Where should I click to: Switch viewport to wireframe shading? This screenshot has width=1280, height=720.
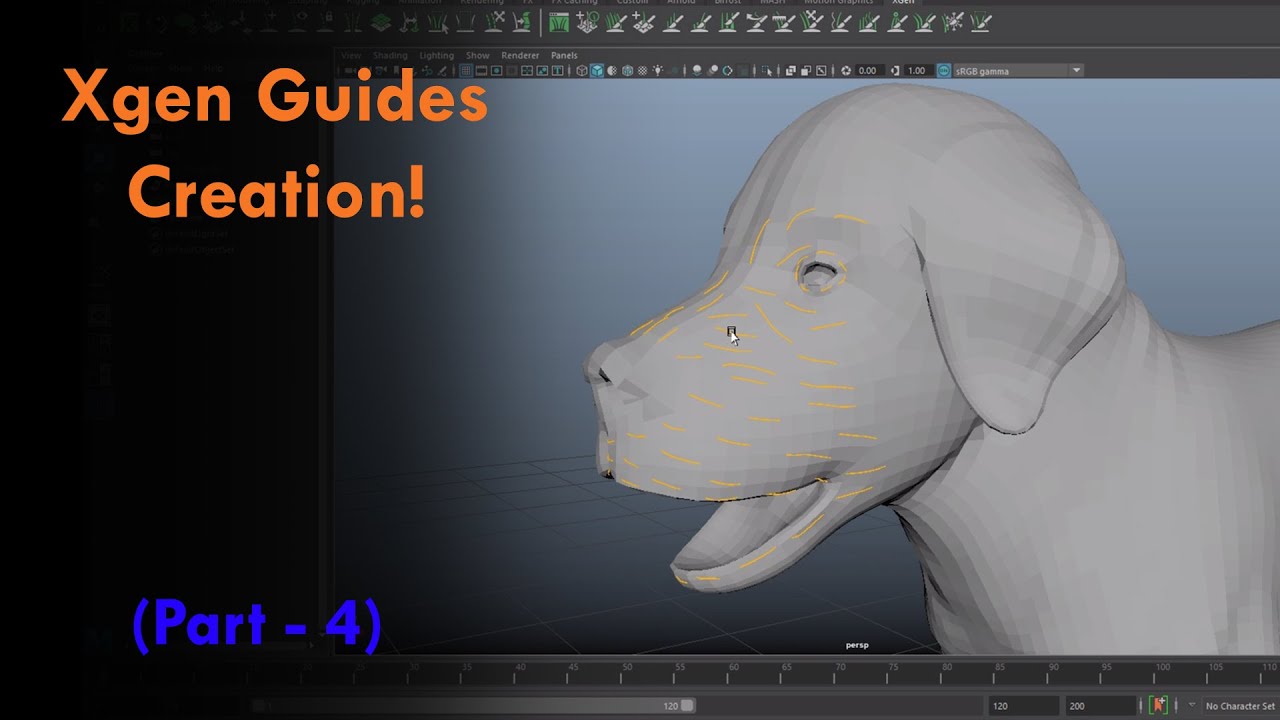[x=582, y=71]
